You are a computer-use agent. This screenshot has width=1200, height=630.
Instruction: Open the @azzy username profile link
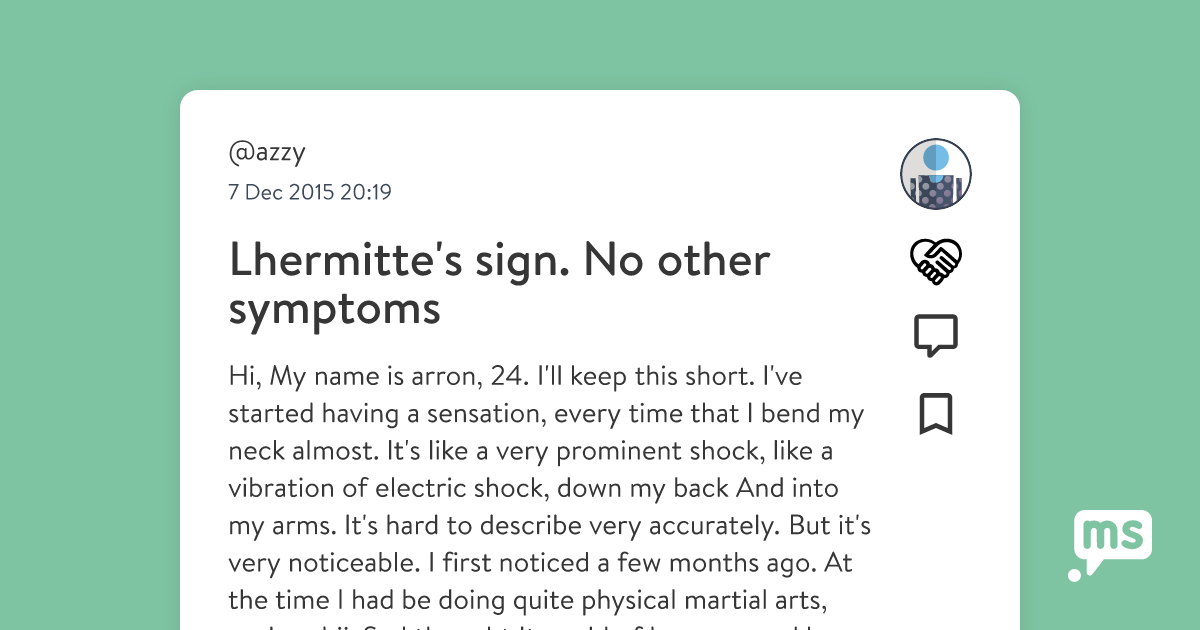[267, 153]
